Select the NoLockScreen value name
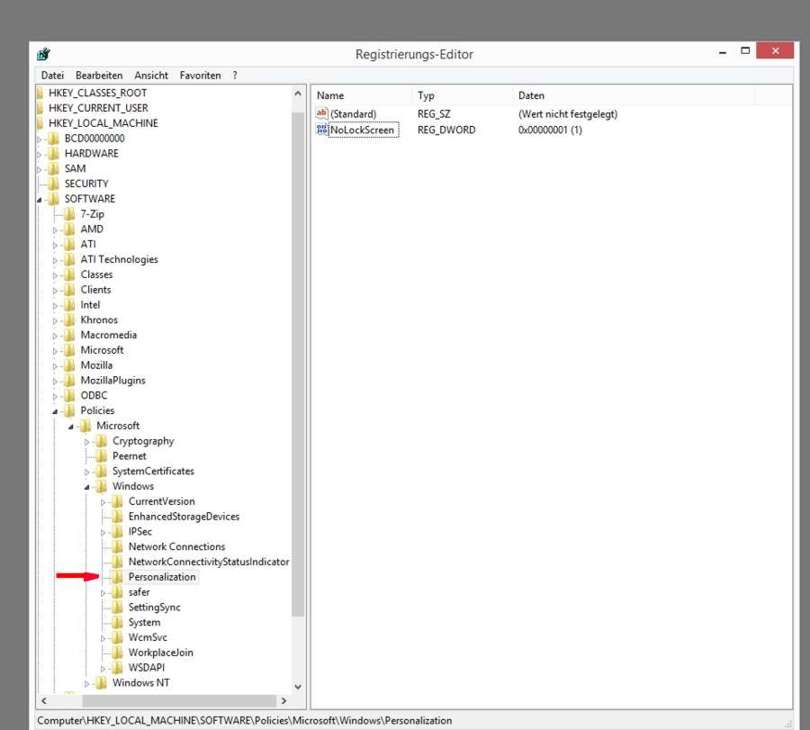The image size is (810, 730). coord(362,130)
